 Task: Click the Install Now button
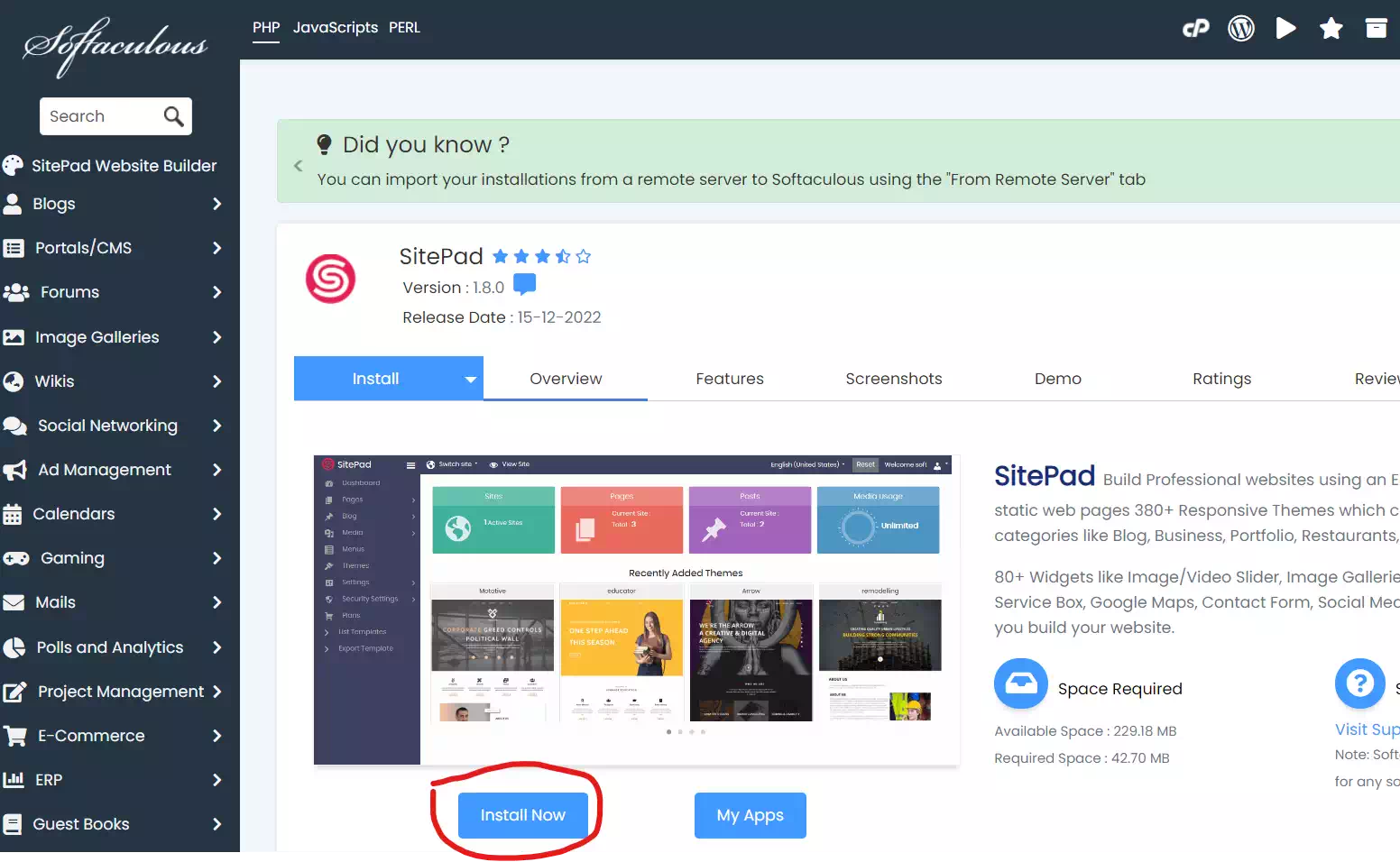point(523,815)
